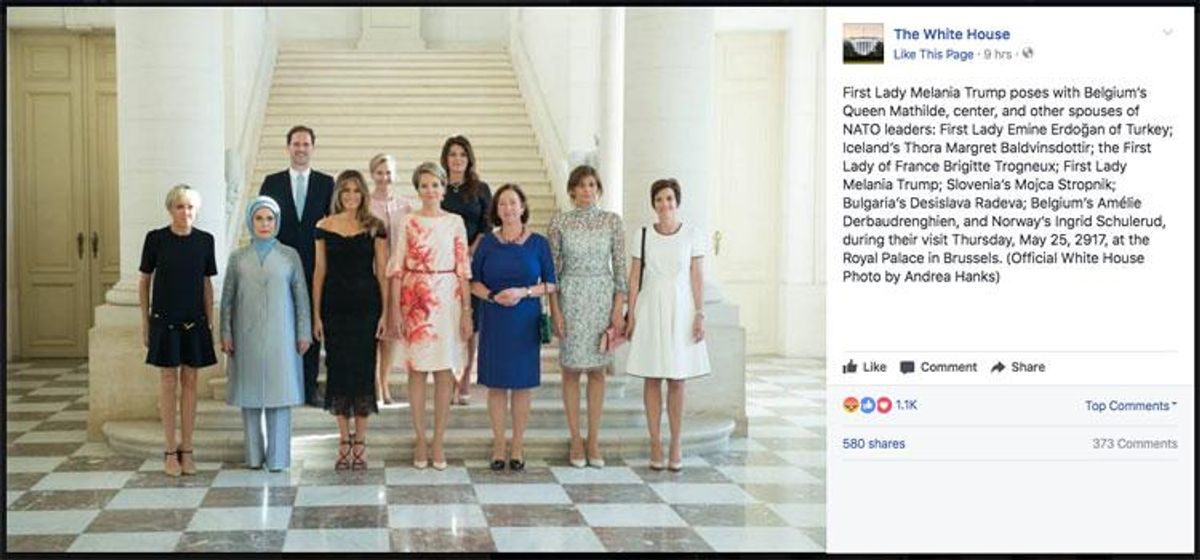This screenshot has height=560, width=1200.
Task: Click the thumbs-up Like icon
Action: coord(850,367)
